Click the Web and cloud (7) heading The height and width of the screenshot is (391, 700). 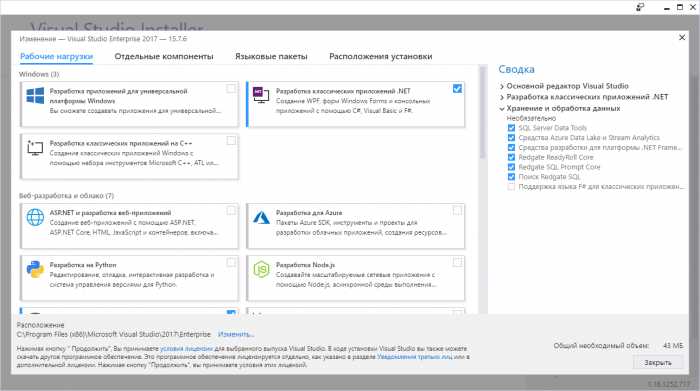tap(66, 196)
